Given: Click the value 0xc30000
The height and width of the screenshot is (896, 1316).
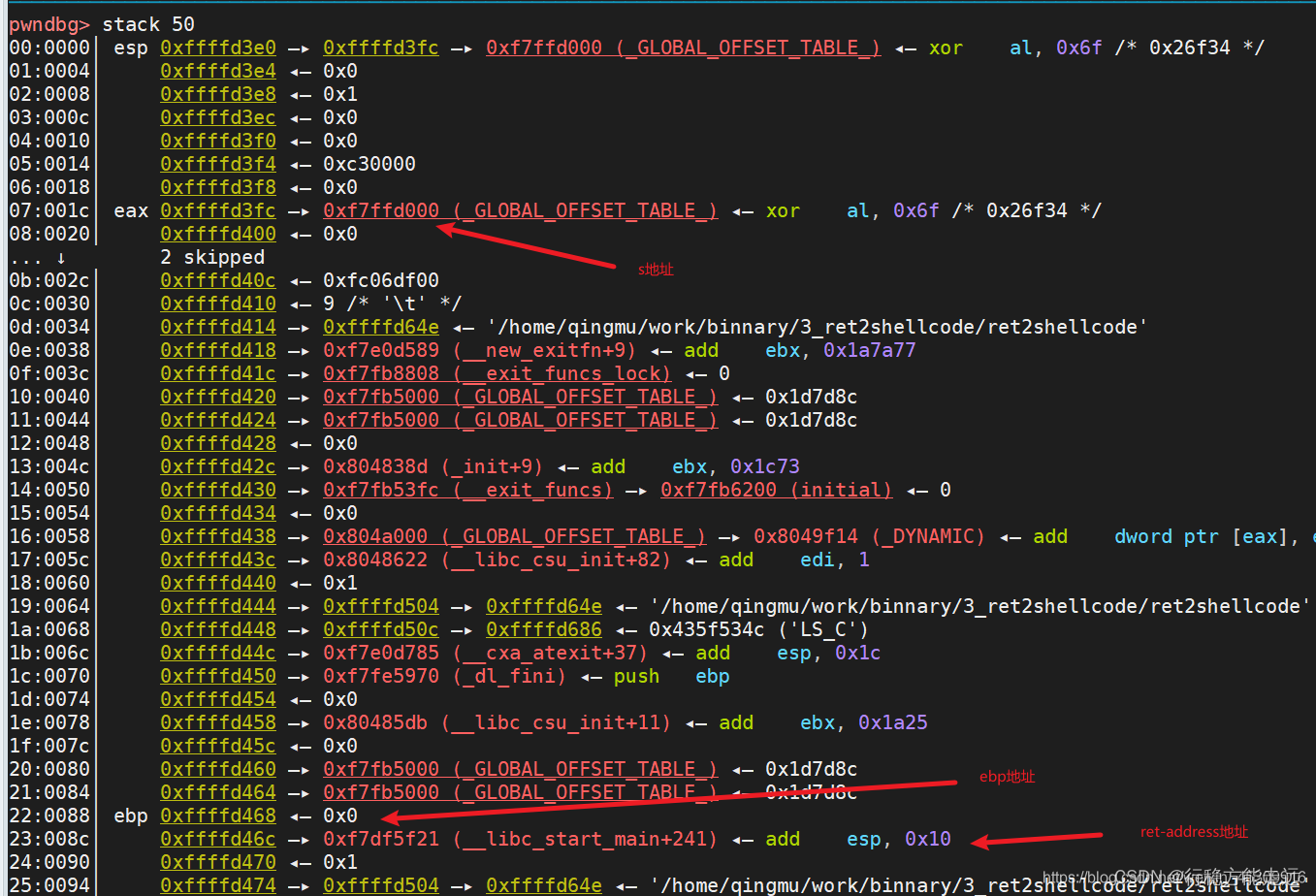Looking at the screenshot, I should [369, 164].
